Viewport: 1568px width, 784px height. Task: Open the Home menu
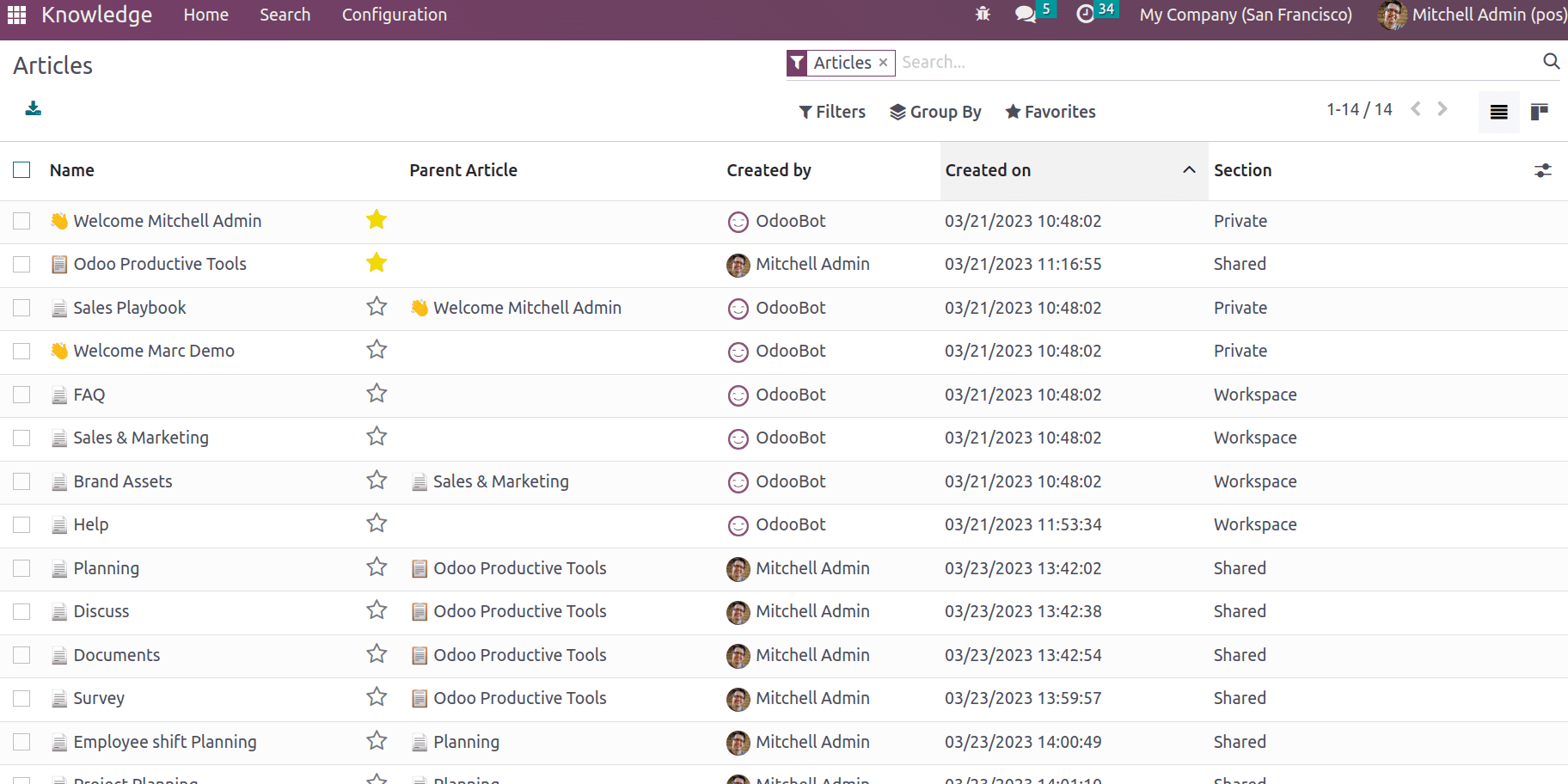click(x=206, y=15)
